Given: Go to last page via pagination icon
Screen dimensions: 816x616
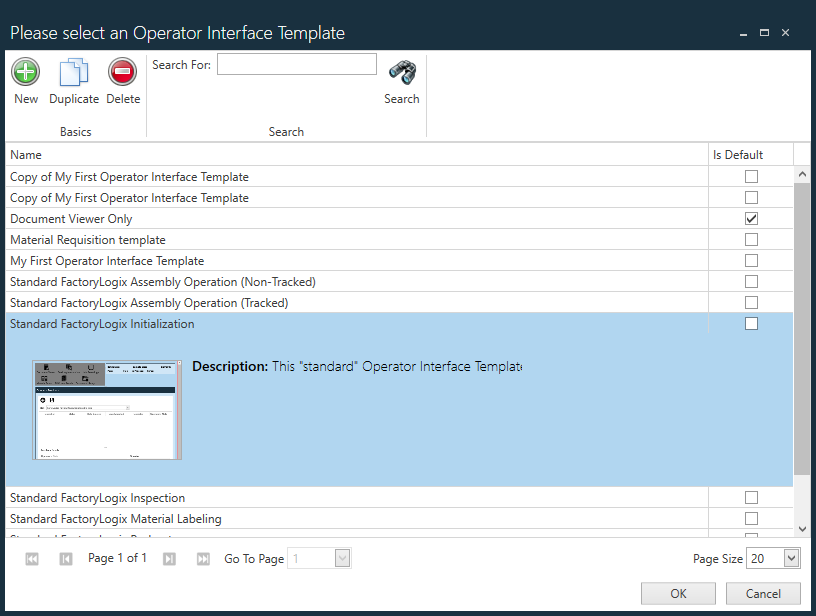Looking at the screenshot, I should [x=203, y=558].
